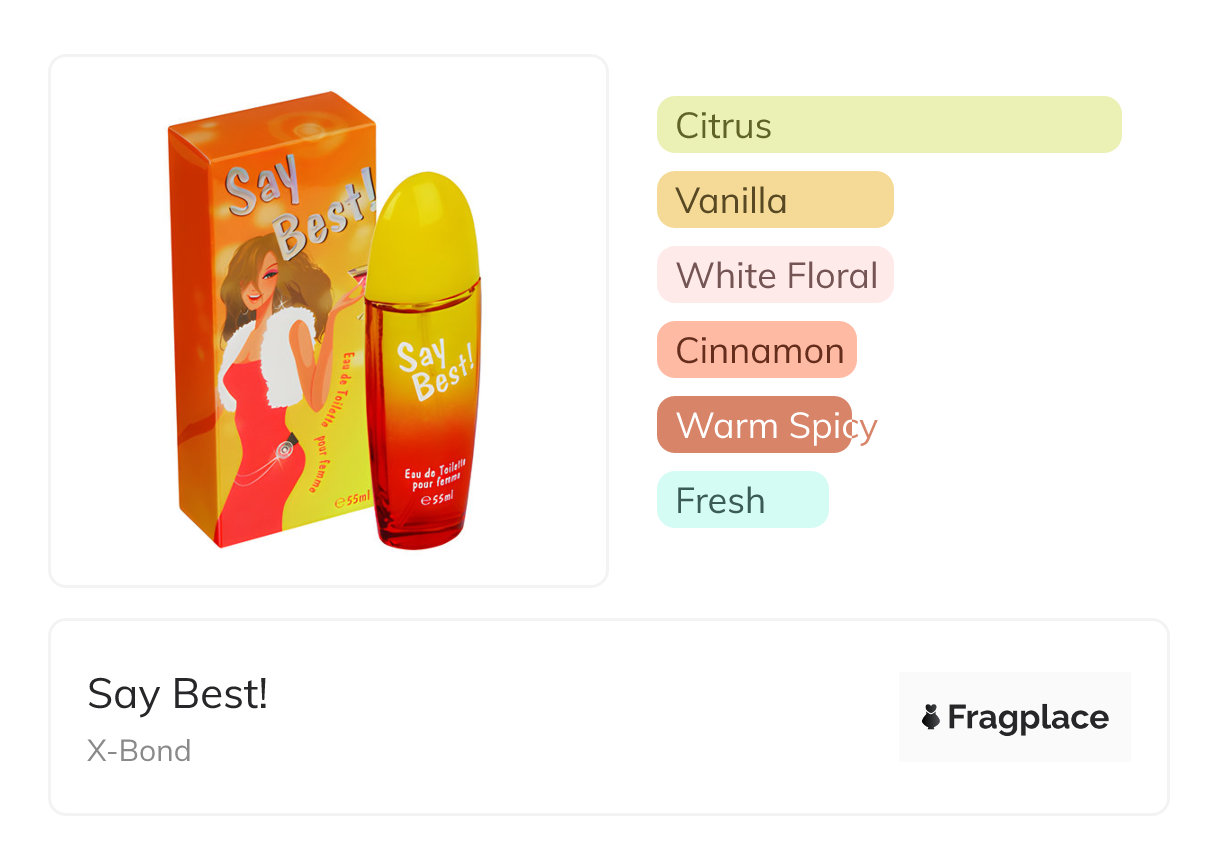
Task: Open the Say Best! fragrance title
Action: [x=177, y=693]
